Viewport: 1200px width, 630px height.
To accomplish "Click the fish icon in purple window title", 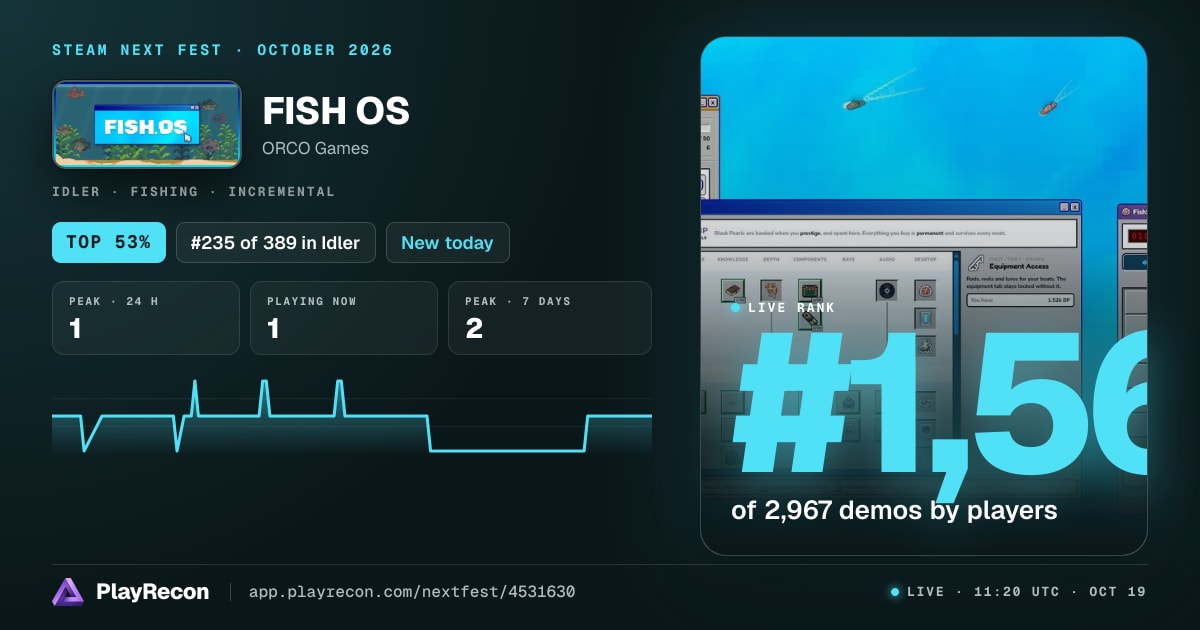I will pyautogui.click(x=1126, y=211).
